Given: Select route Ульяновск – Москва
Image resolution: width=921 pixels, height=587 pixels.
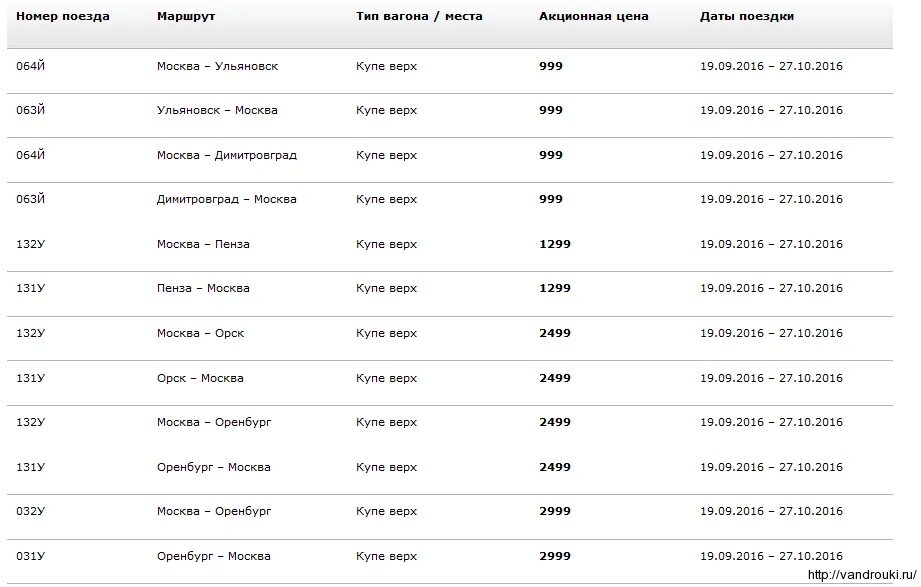Looking at the screenshot, I should point(217,110).
